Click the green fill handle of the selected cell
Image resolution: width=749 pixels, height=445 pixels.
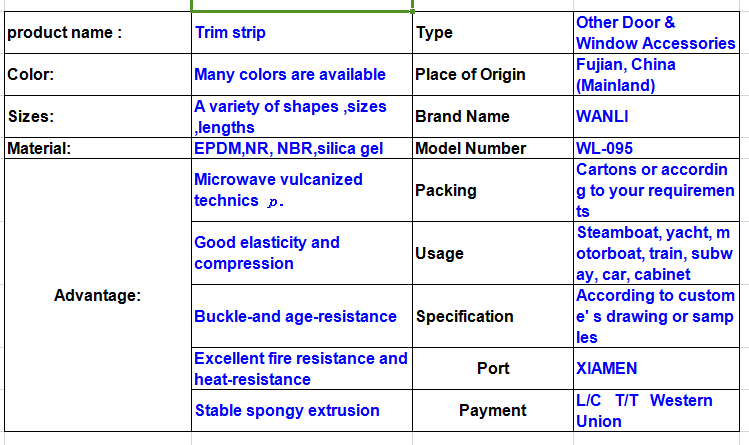pos(412,11)
